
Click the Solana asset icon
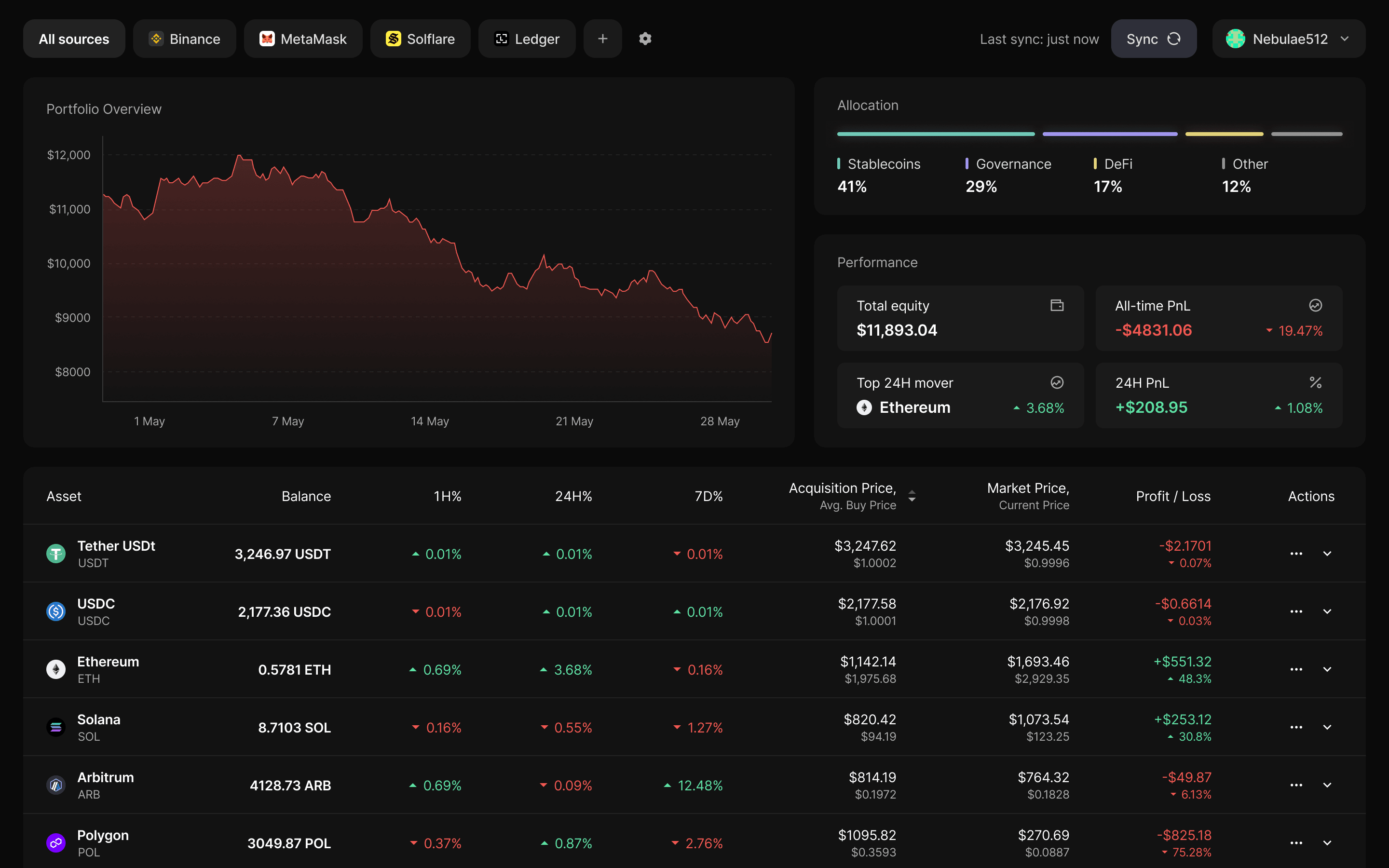(x=55, y=727)
